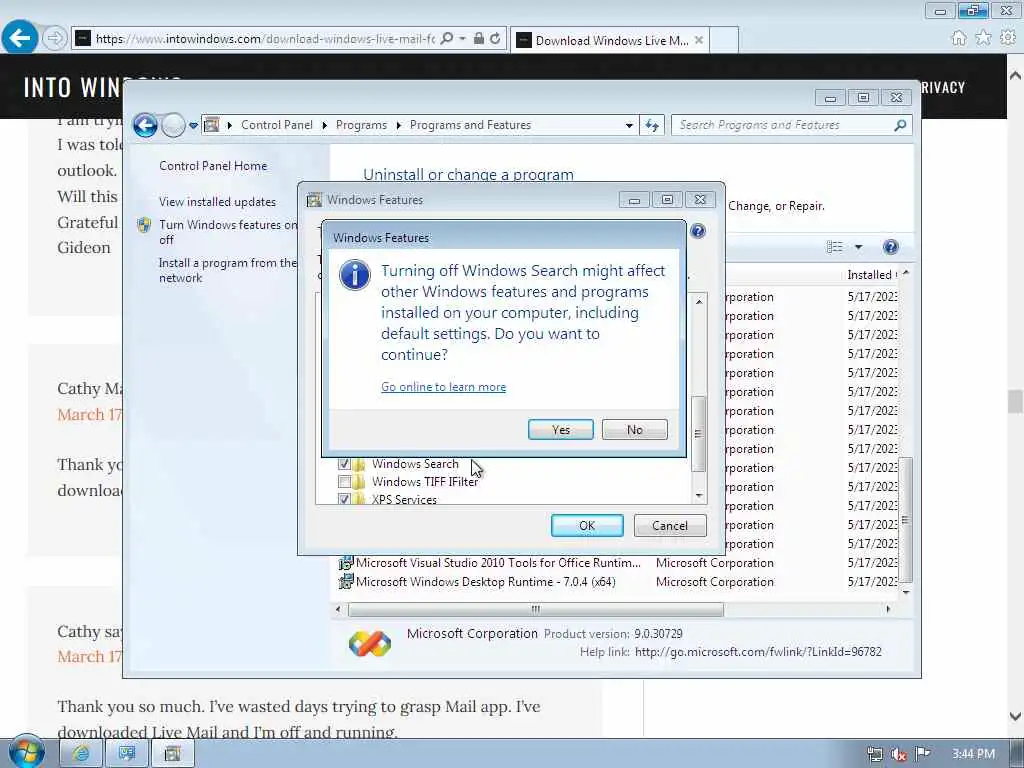This screenshot has width=1024, height=768.
Task: Refresh the Programs and Features address bar
Action: (x=652, y=125)
